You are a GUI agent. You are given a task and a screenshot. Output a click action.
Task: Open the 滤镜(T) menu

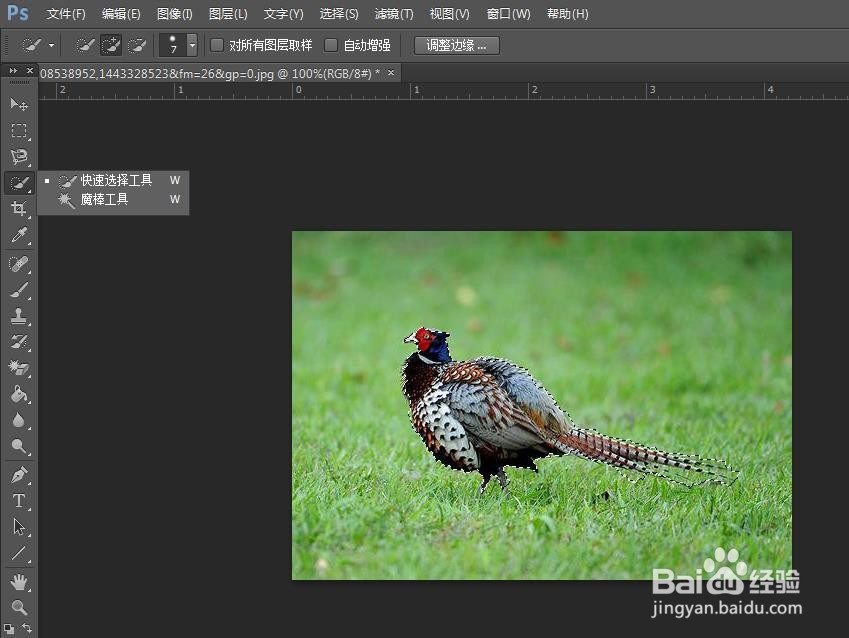[x=394, y=14]
